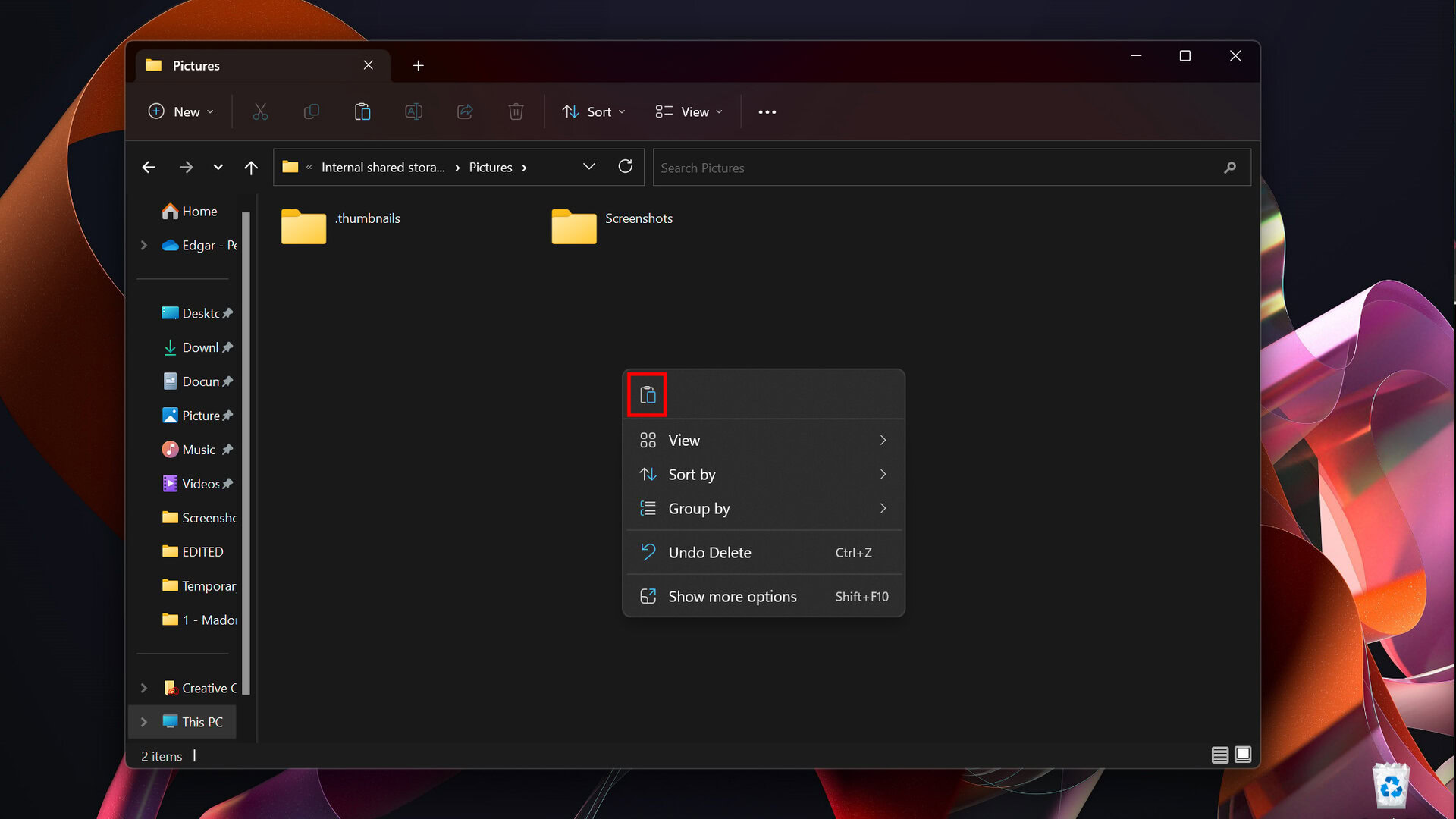Open the Sort dropdown in toolbar

tap(594, 111)
